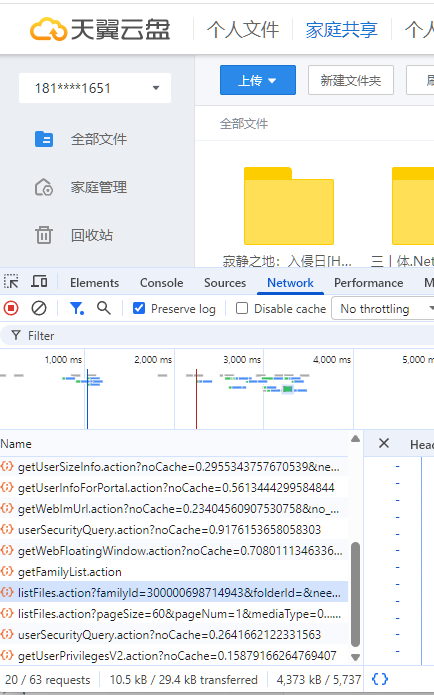The image size is (434, 695).
Task: Switch to the Console tab
Action: pyautogui.click(x=161, y=283)
